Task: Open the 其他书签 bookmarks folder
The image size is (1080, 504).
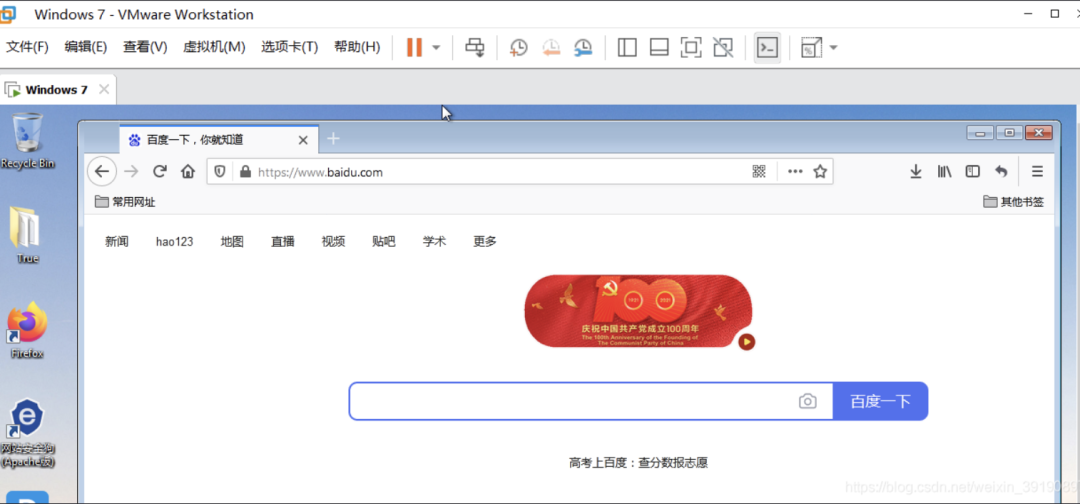Action: pos(1013,202)
